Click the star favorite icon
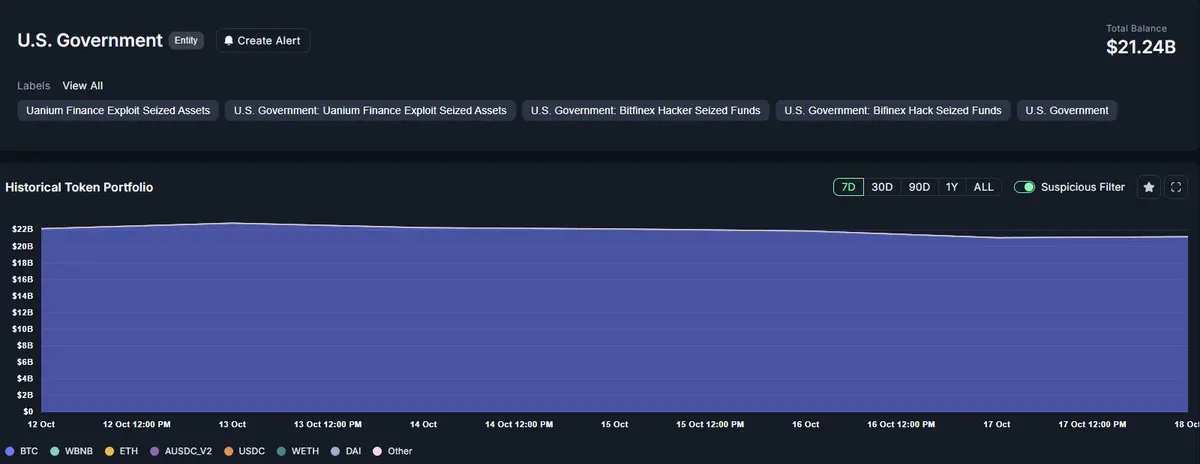 click(1149, 187)
